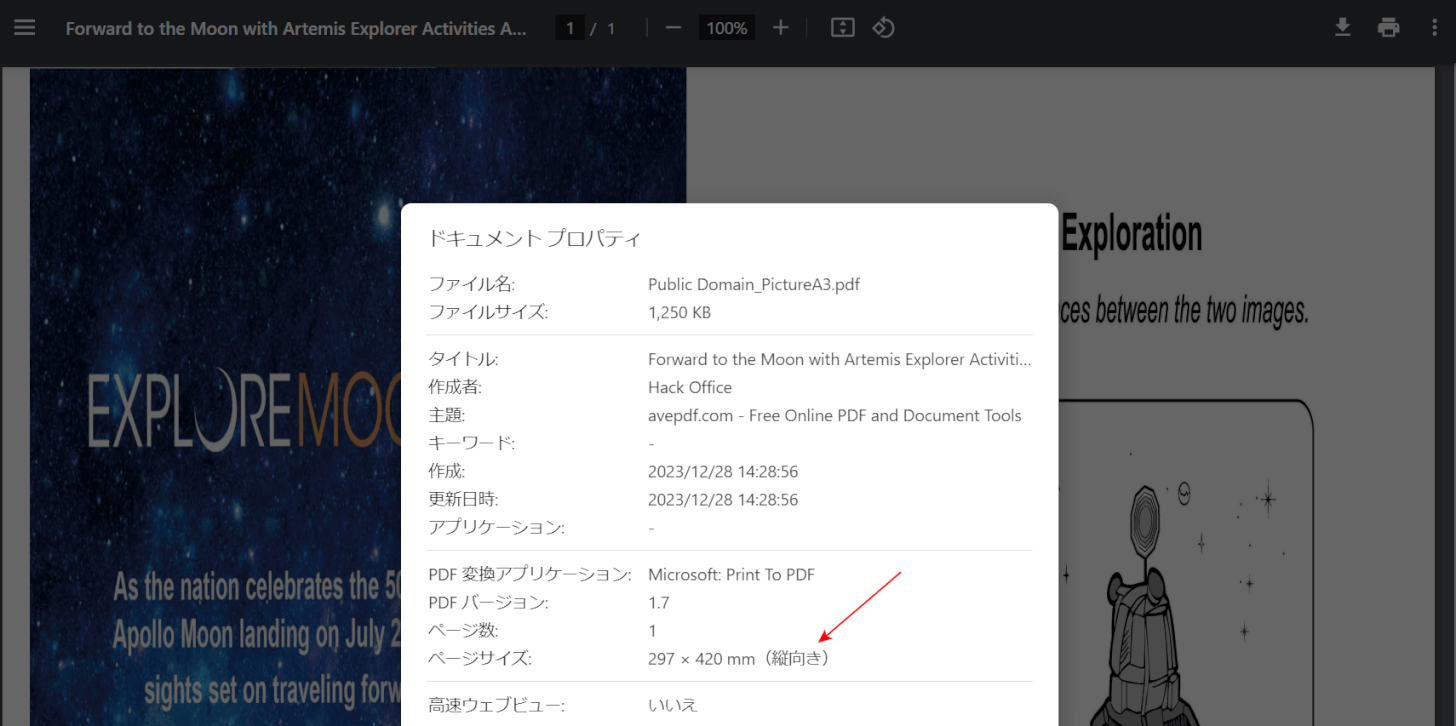
Task: Click the タイトル label
Action: (x=463, y=359)
